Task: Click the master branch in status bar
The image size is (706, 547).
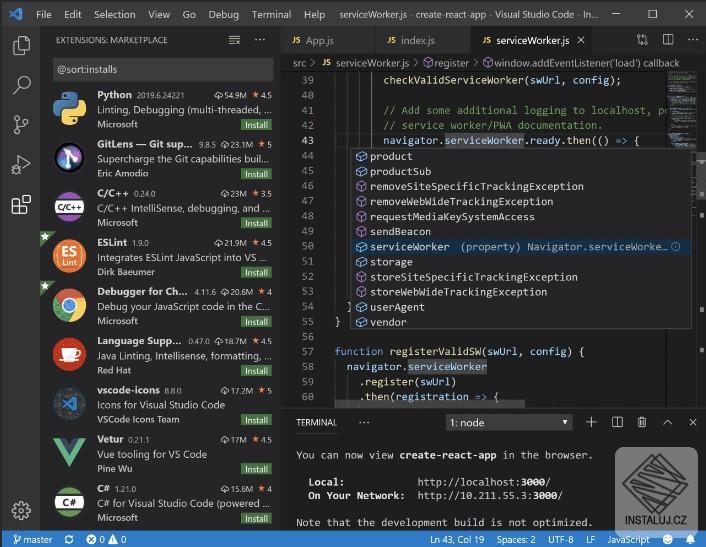Action: (33, 539)
